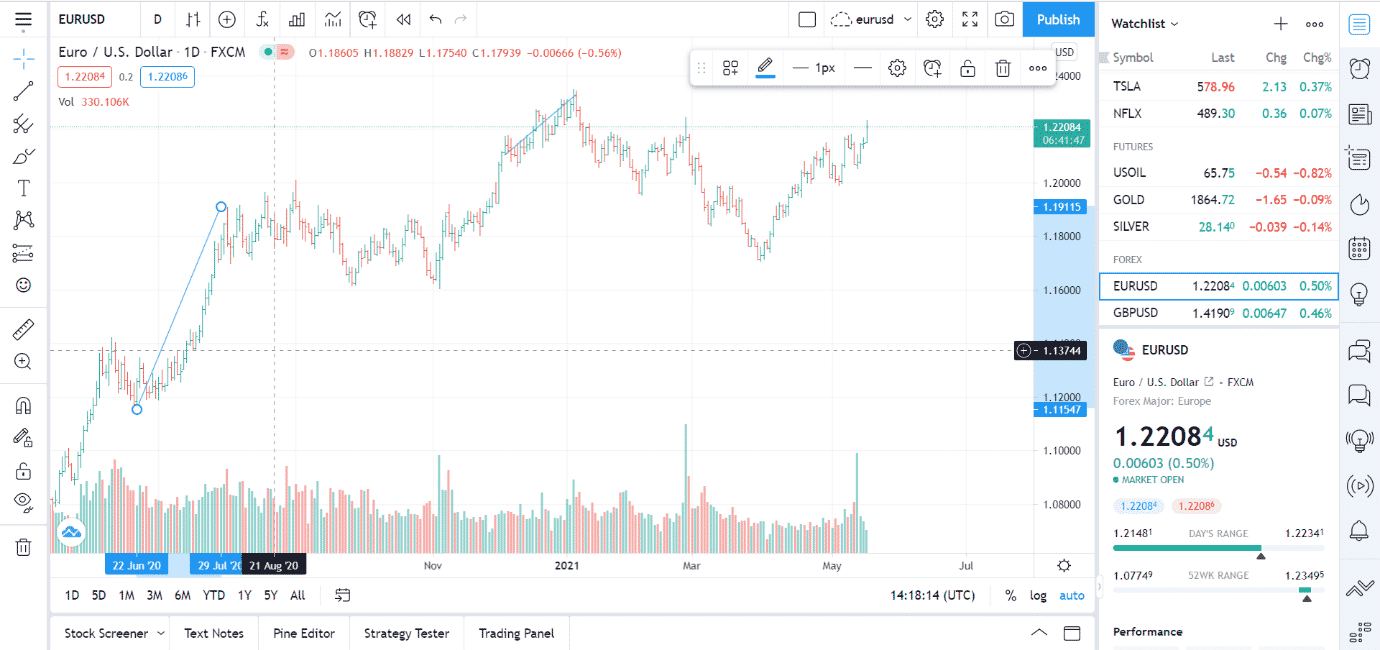The height and width of the screenshot is (650, 1380).
Task: Open the select layout rectangle icon
Action: 808,19
